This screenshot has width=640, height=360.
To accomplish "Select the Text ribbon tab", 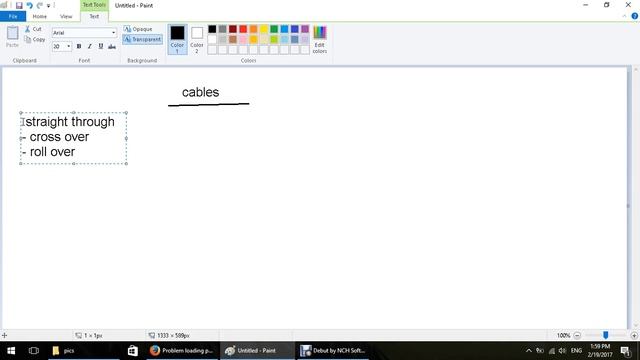I will pos(94,16).
